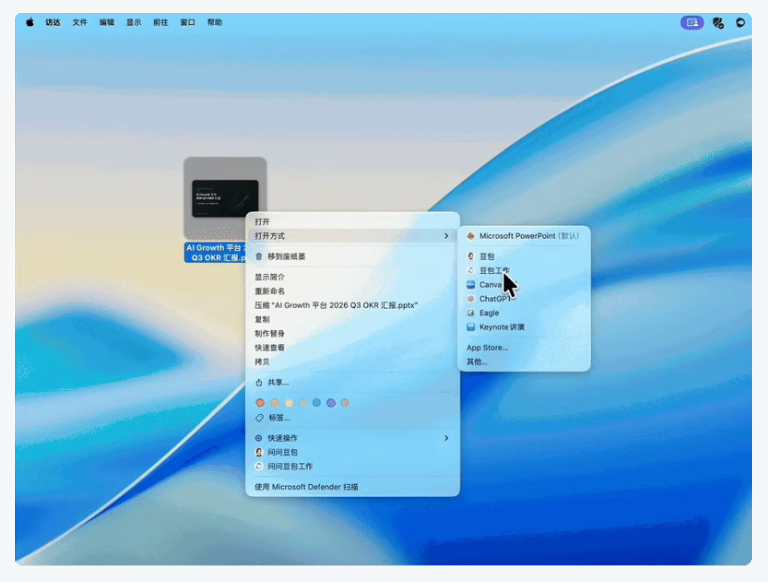Select 拷贝 from the context menu
The height and width of the screenshot is (582, 768).
353,362
